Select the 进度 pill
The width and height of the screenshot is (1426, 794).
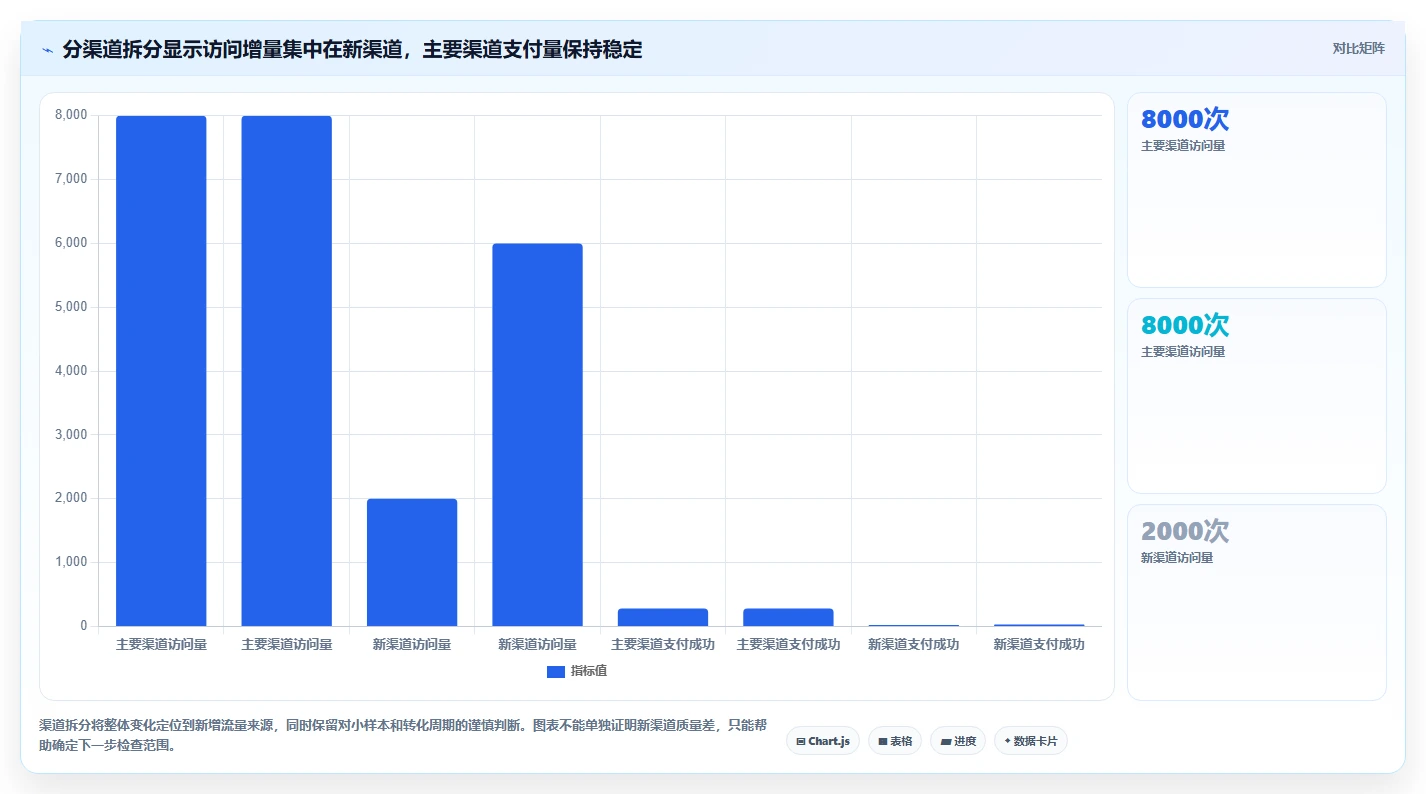[958, 741]
